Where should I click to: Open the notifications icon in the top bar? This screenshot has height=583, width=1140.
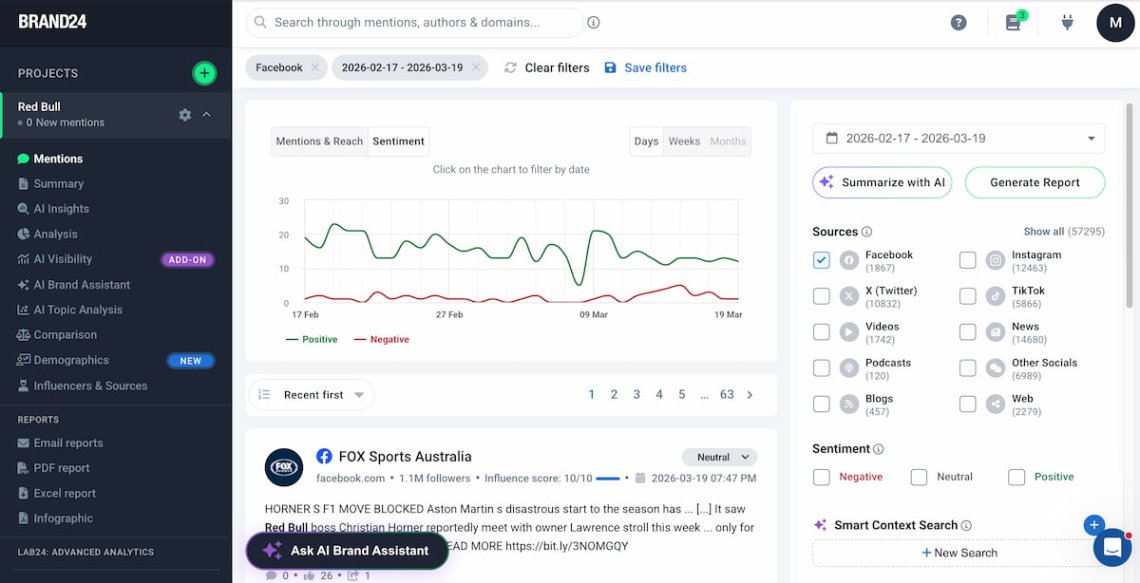(1014, 22)
